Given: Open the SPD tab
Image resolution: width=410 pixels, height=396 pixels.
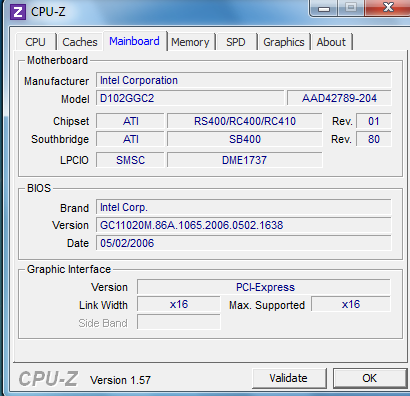Looking at the screenshot, I should click(x=236, y=42).
